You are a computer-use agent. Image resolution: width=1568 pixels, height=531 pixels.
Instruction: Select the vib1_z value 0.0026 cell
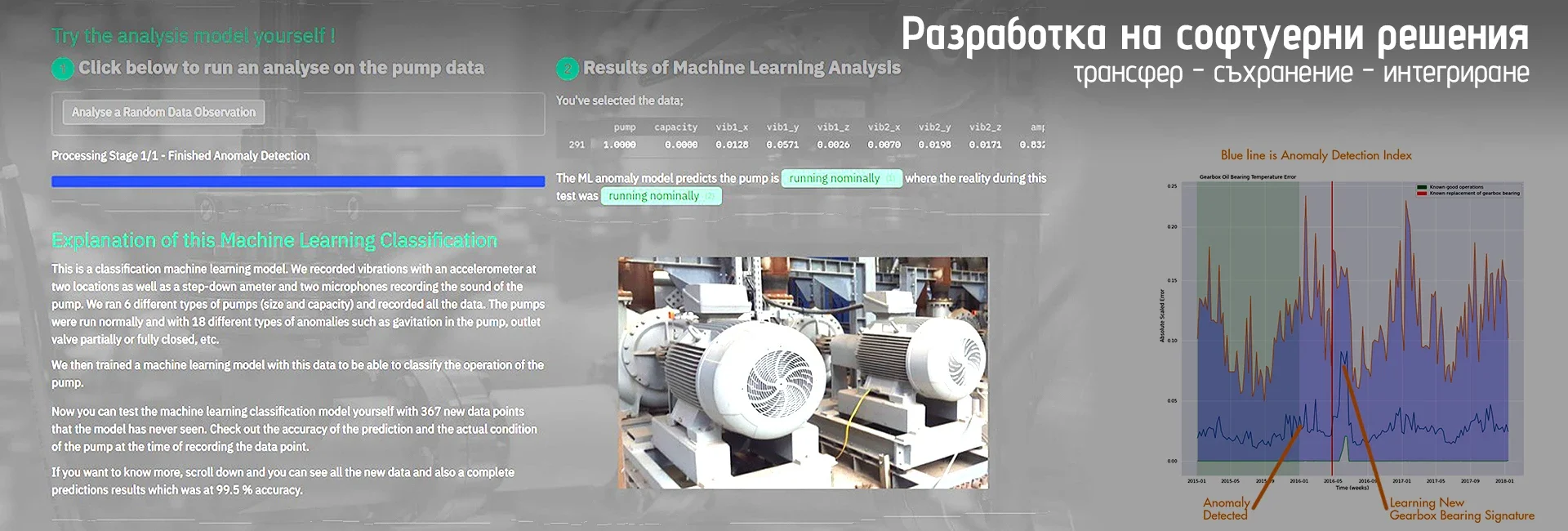pos(833,145)
